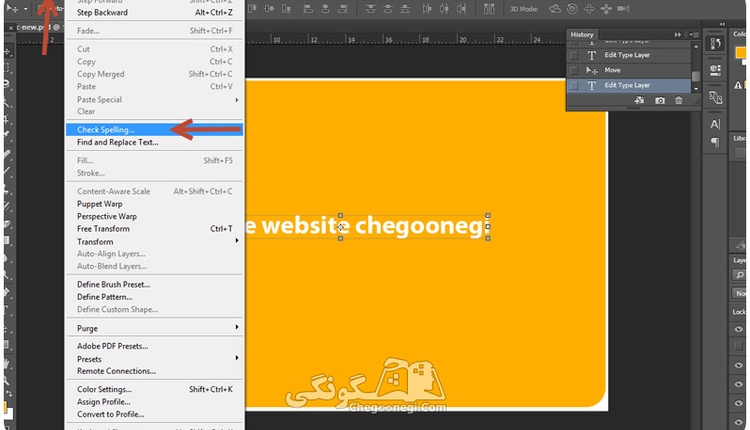Collapse History panel with double-arrow icon
Screen dimensions: 750x430
click(678, 34)
